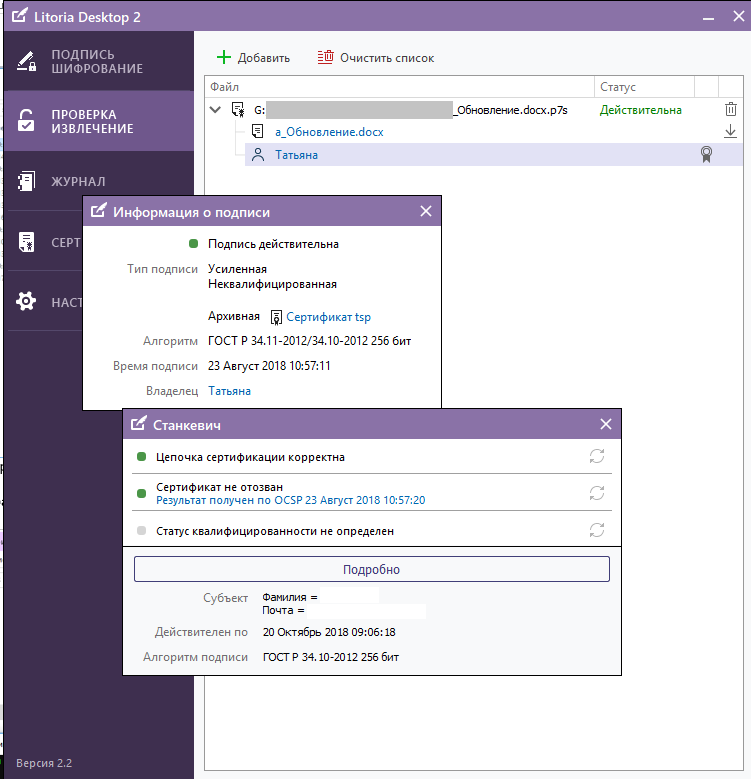Screen dimensions: 751x779
Task: Click the green plus icon
Action: (224, 57)
